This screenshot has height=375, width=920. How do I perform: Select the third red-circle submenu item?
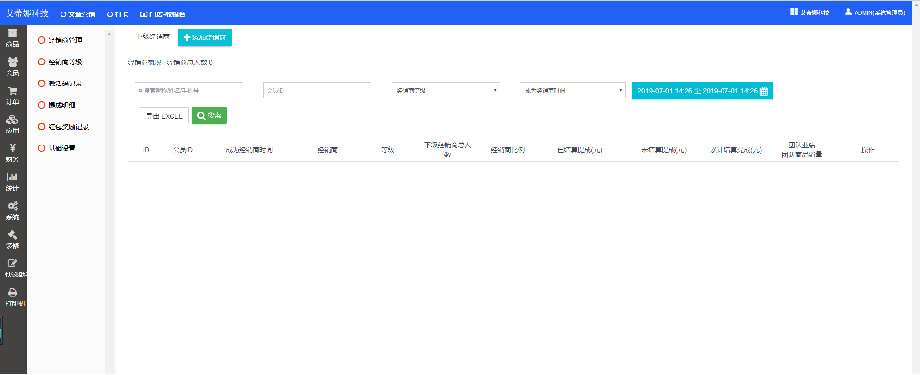[x=60, y=83]
